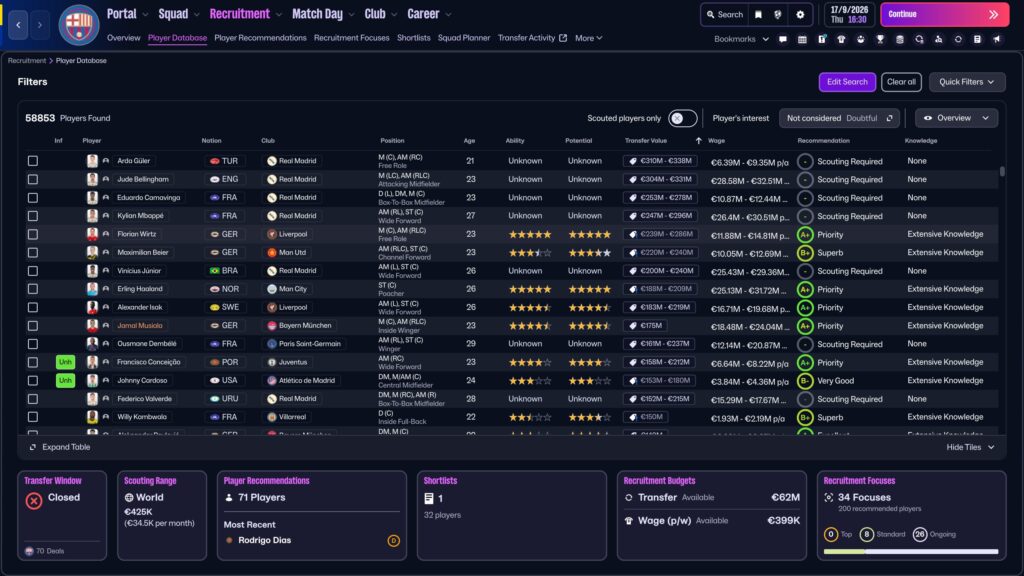Open the Squad Planner tab
The width and height of the screenshot is (1024, 576).
464,38
